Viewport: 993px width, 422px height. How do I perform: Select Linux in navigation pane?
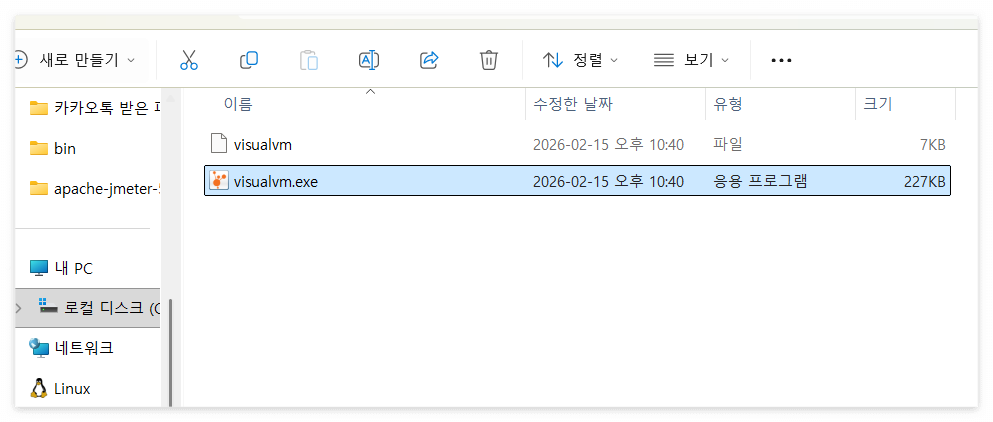point(72,388)
